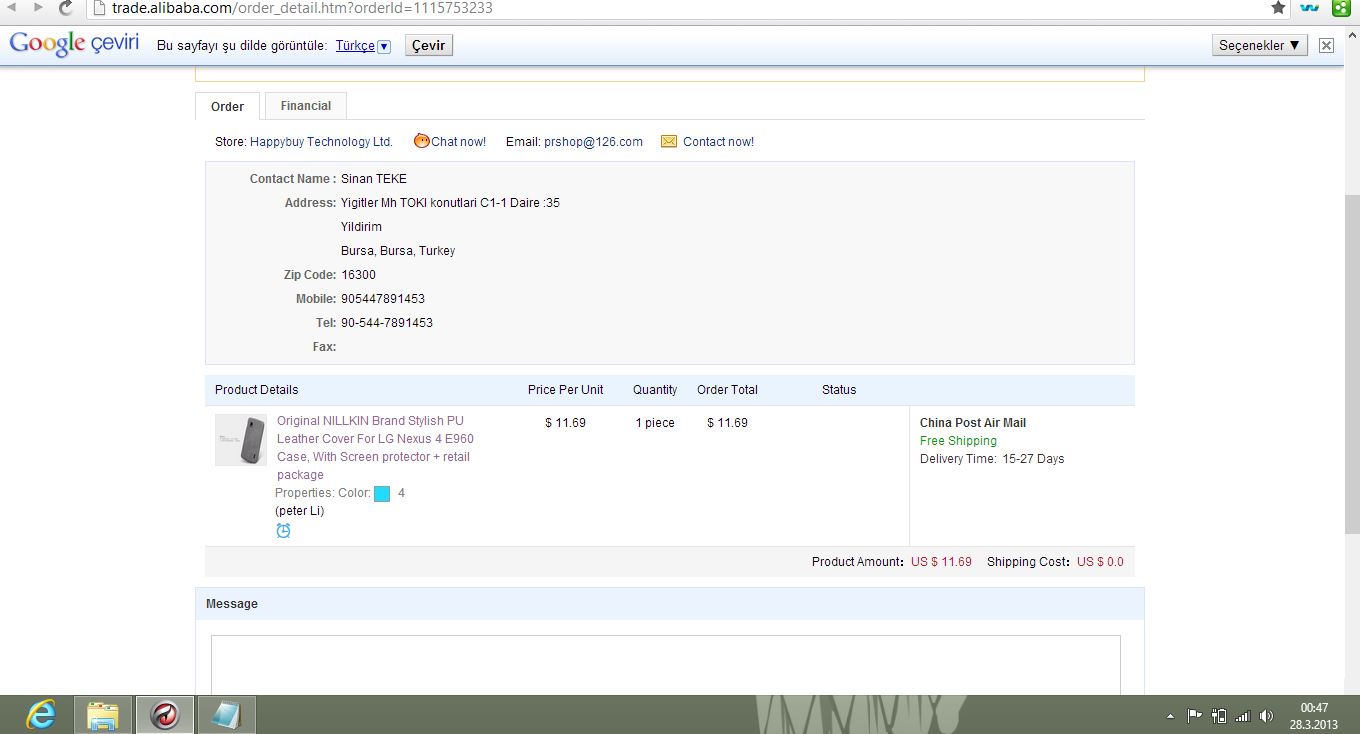
Task: Click the blue alarm clock reminder icon
Action: (283, 530)
